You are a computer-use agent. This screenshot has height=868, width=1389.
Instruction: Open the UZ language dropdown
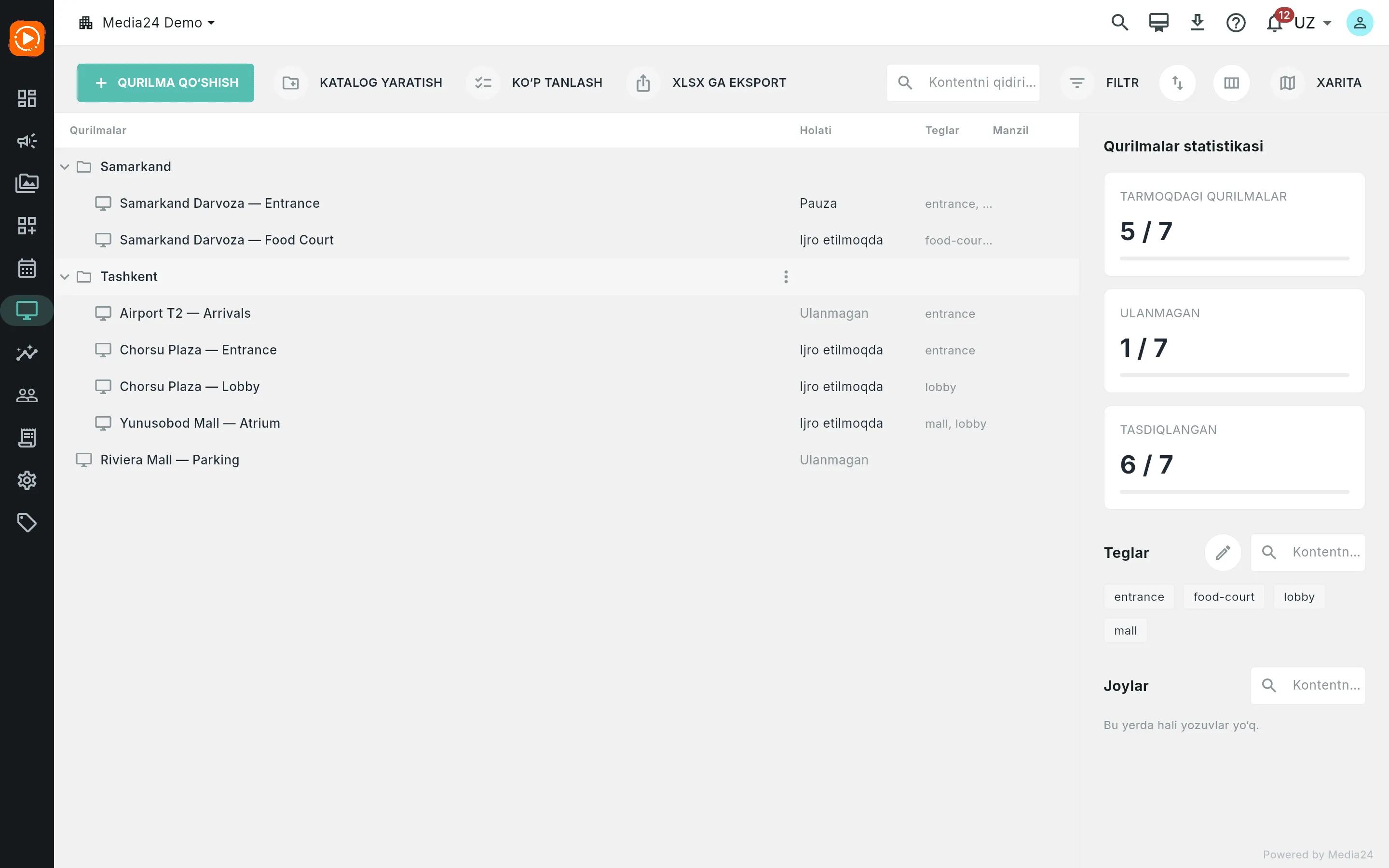pos(1313,23)
